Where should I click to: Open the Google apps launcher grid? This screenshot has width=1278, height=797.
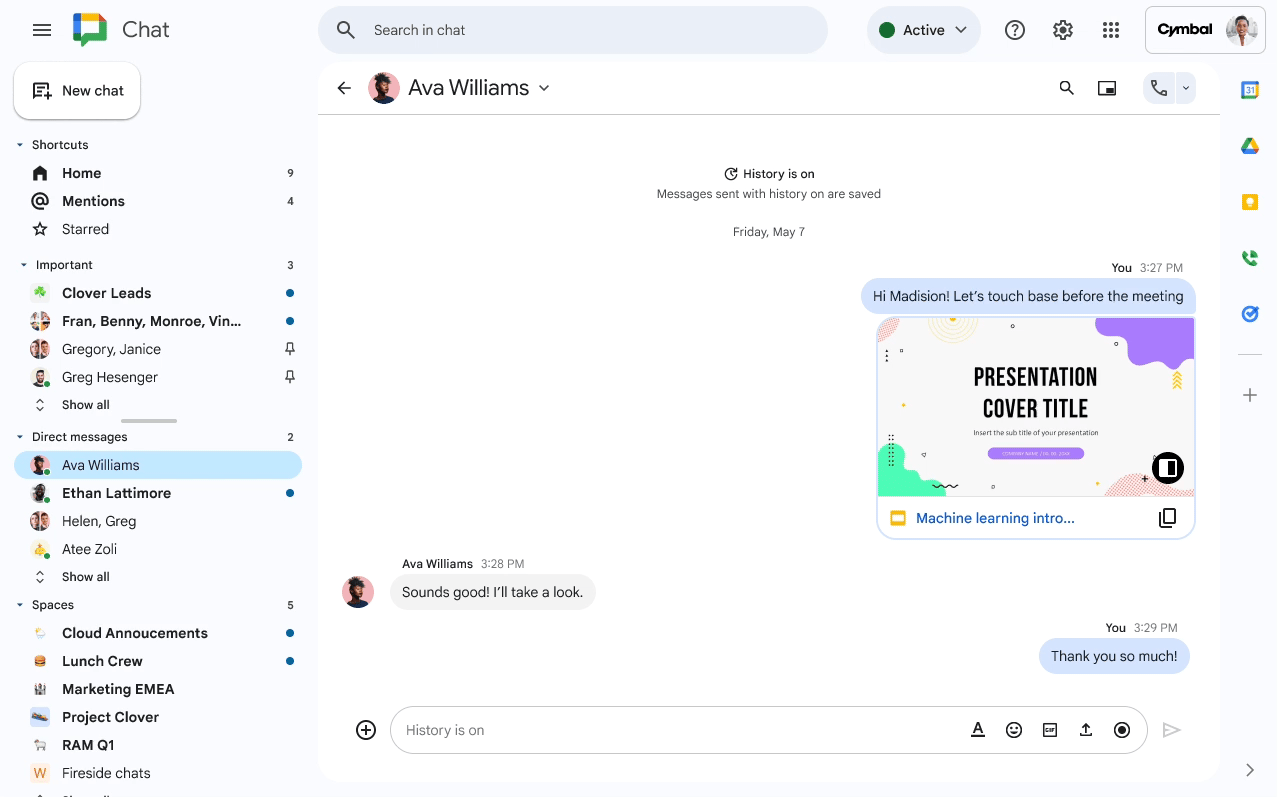click(1110, 30)
